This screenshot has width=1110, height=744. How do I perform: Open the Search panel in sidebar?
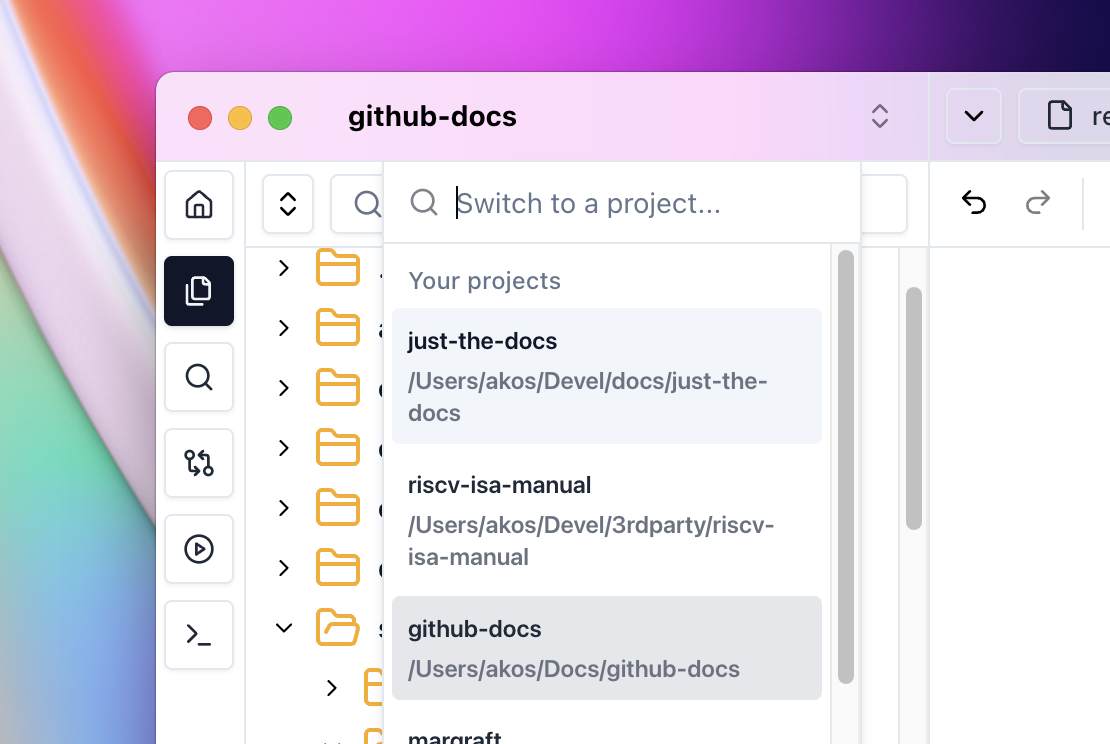pyautogui.click(x=199, y=377)
